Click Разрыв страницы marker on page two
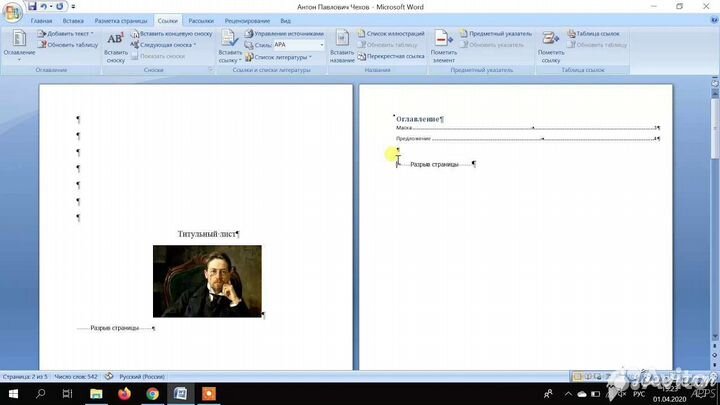720x405 pixels. (434, 164)
